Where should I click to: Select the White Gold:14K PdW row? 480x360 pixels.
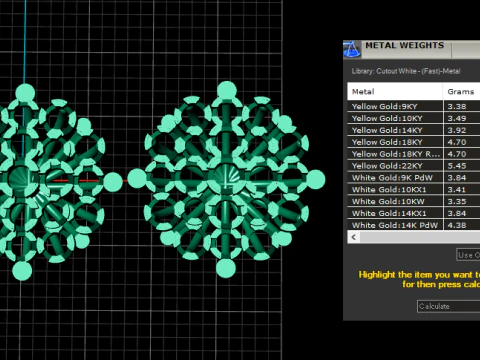pos(414,225)
